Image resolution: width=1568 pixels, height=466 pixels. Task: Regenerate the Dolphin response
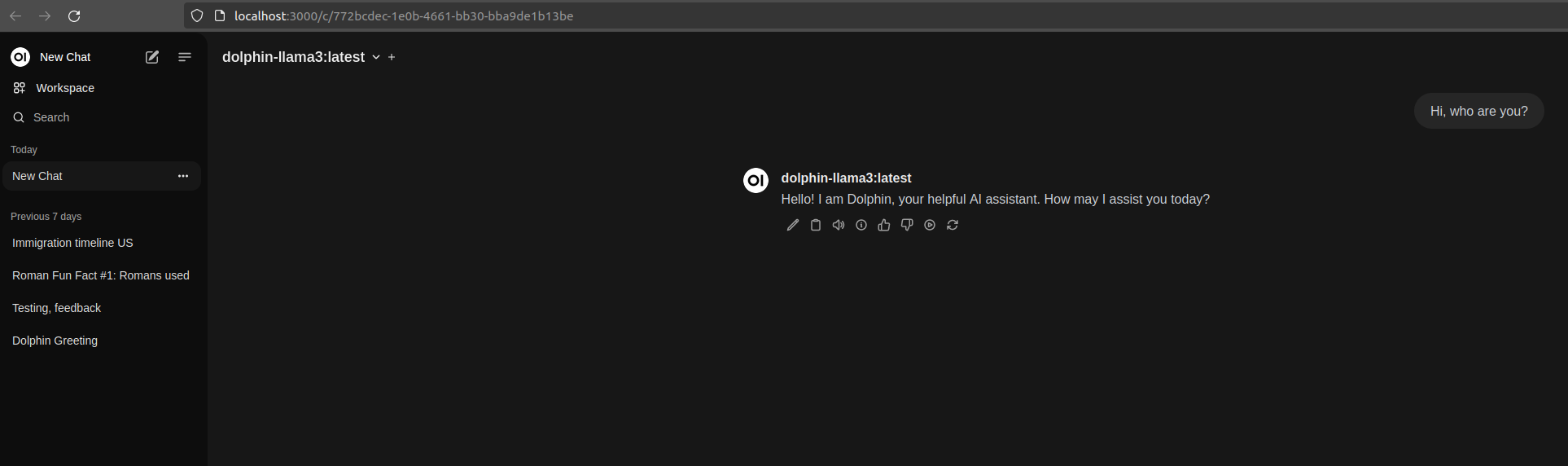[952, 225]
